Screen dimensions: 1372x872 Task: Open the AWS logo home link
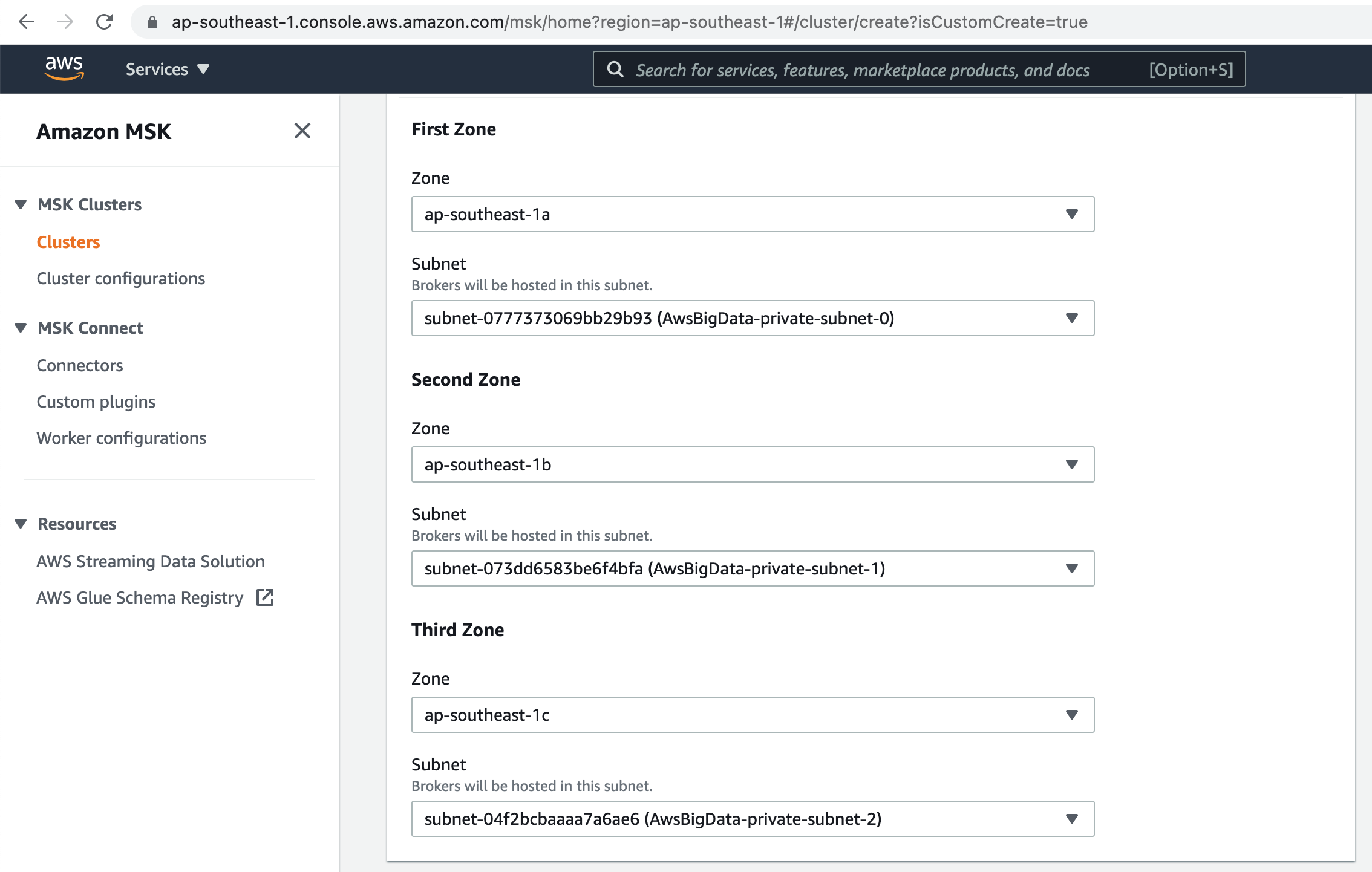pos(64,68)
